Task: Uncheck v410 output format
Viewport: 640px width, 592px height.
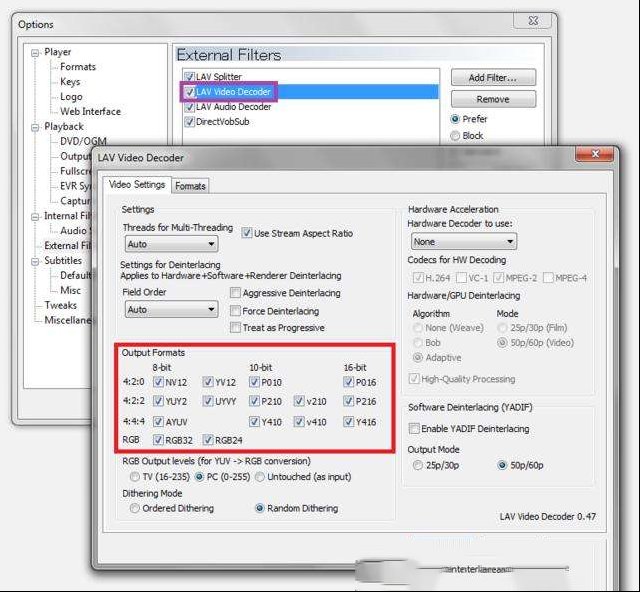Action: tap(299, 421)
